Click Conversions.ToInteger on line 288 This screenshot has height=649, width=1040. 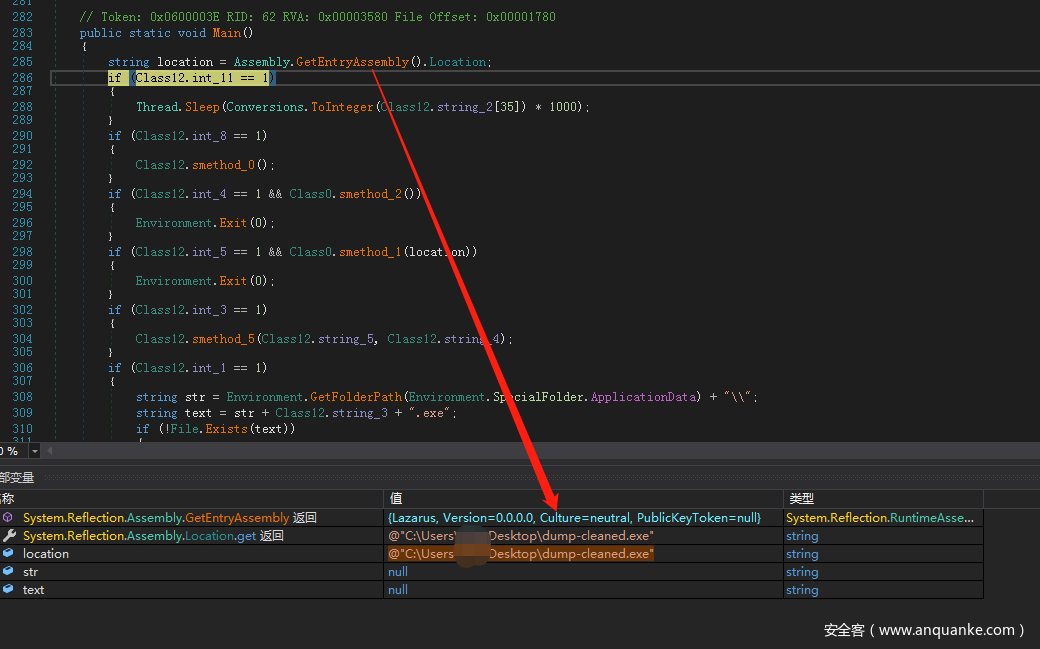(300, 107)
